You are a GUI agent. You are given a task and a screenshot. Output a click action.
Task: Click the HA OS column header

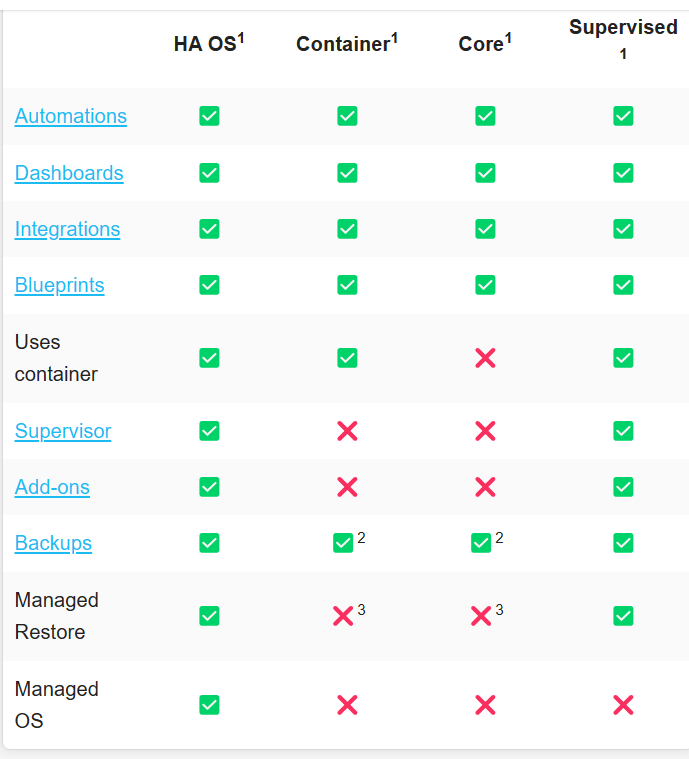[x=209, y=43]
